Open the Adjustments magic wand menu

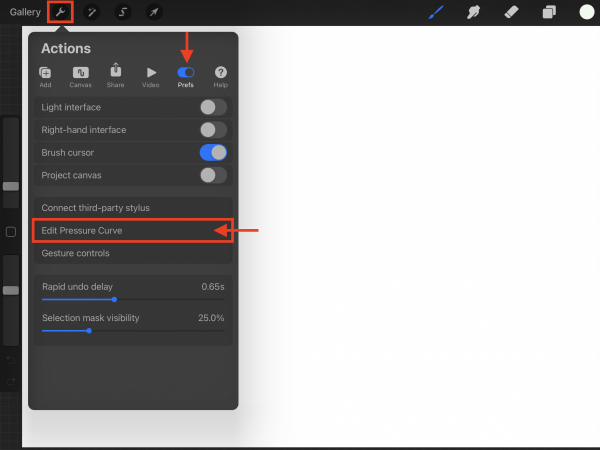coord(91,12)
